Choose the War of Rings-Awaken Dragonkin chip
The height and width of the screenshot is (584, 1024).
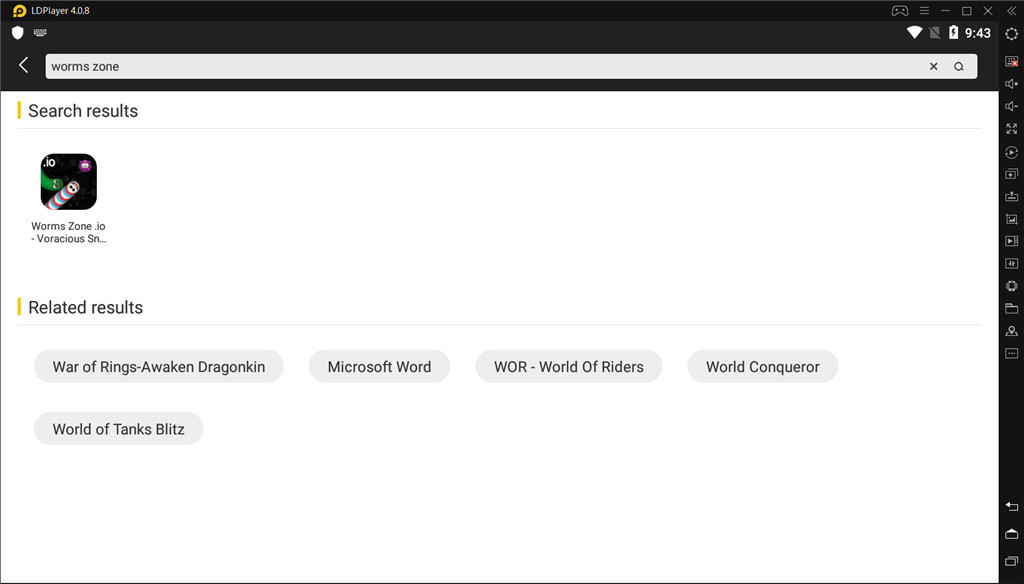point(158,367)
